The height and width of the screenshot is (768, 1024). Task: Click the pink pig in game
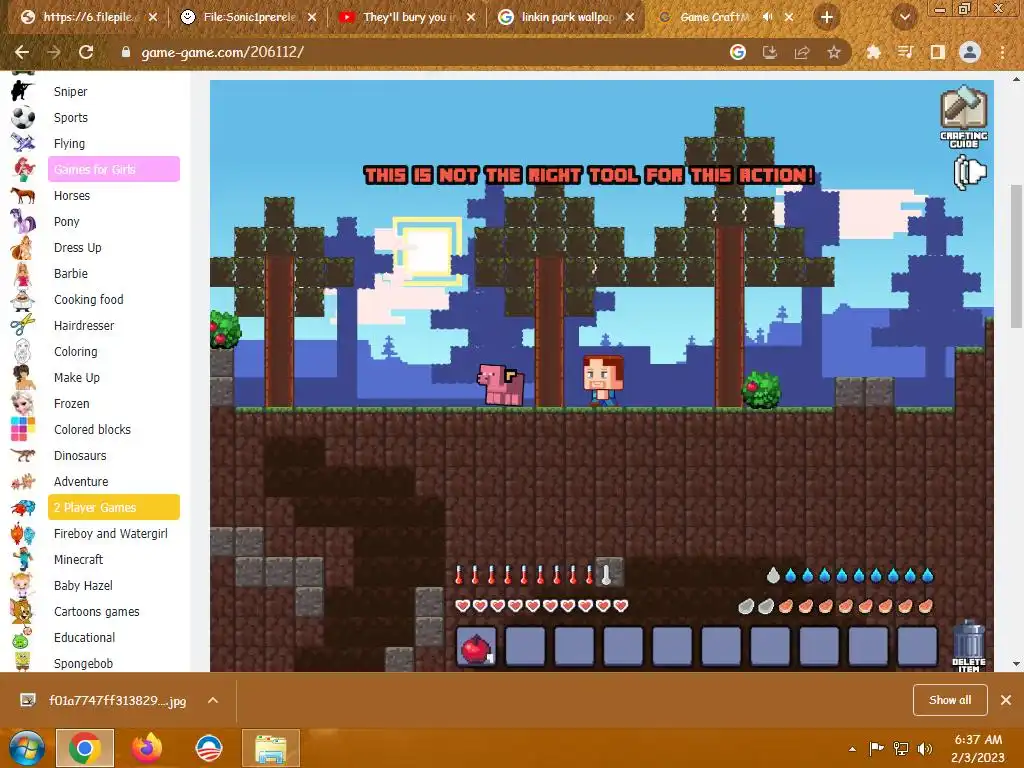[x=500, y=385]
